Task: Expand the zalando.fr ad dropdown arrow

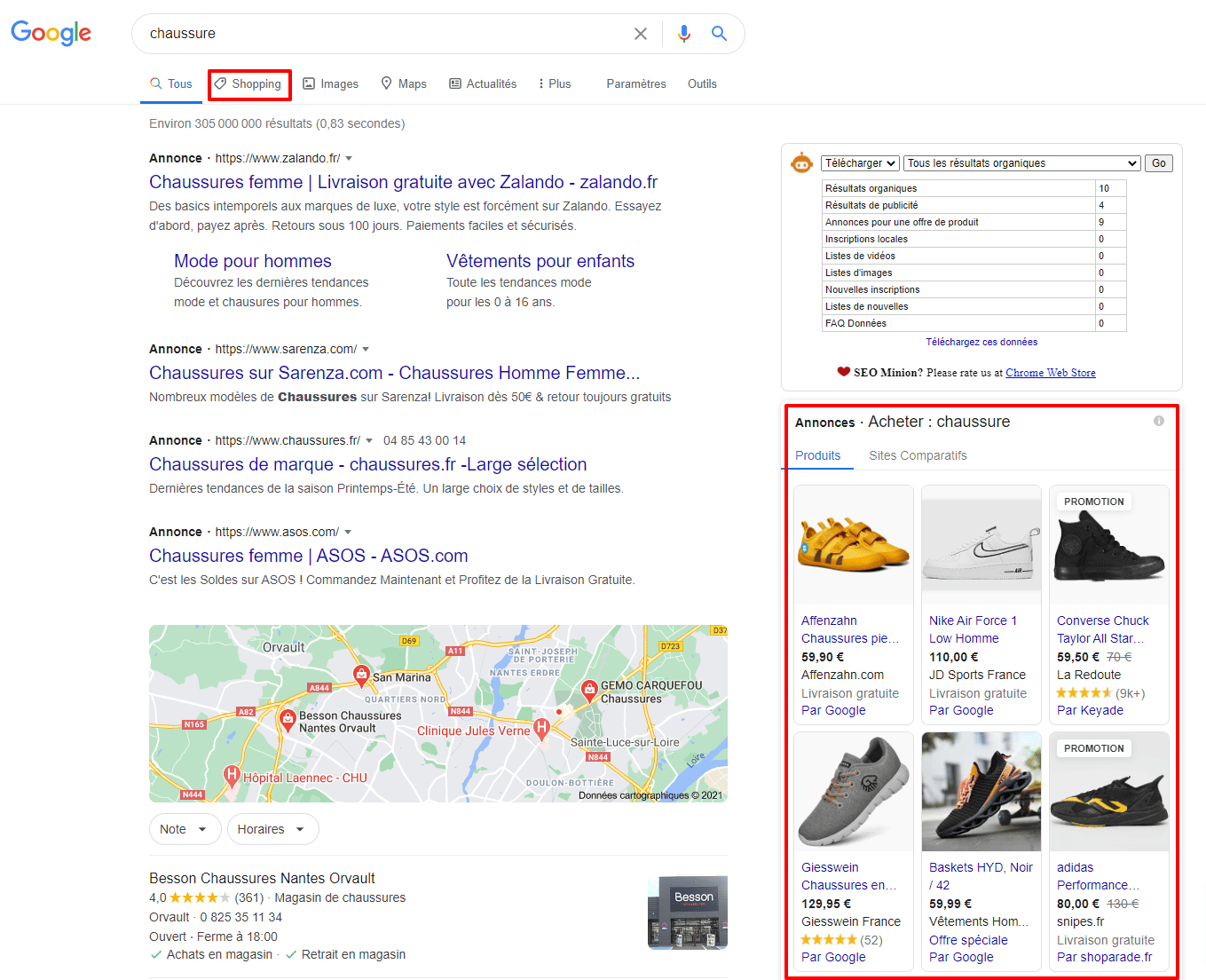Action: [349, 159]
